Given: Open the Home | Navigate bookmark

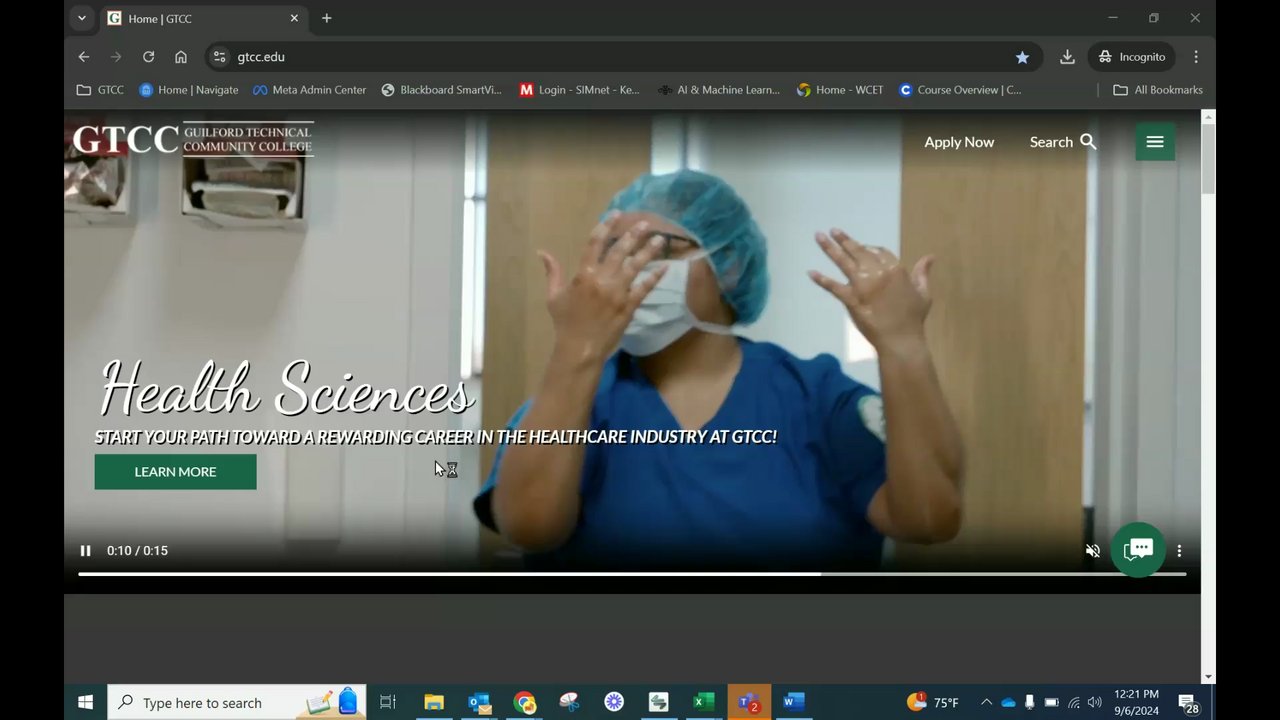Looking at the screenshot, I should 189,90.
